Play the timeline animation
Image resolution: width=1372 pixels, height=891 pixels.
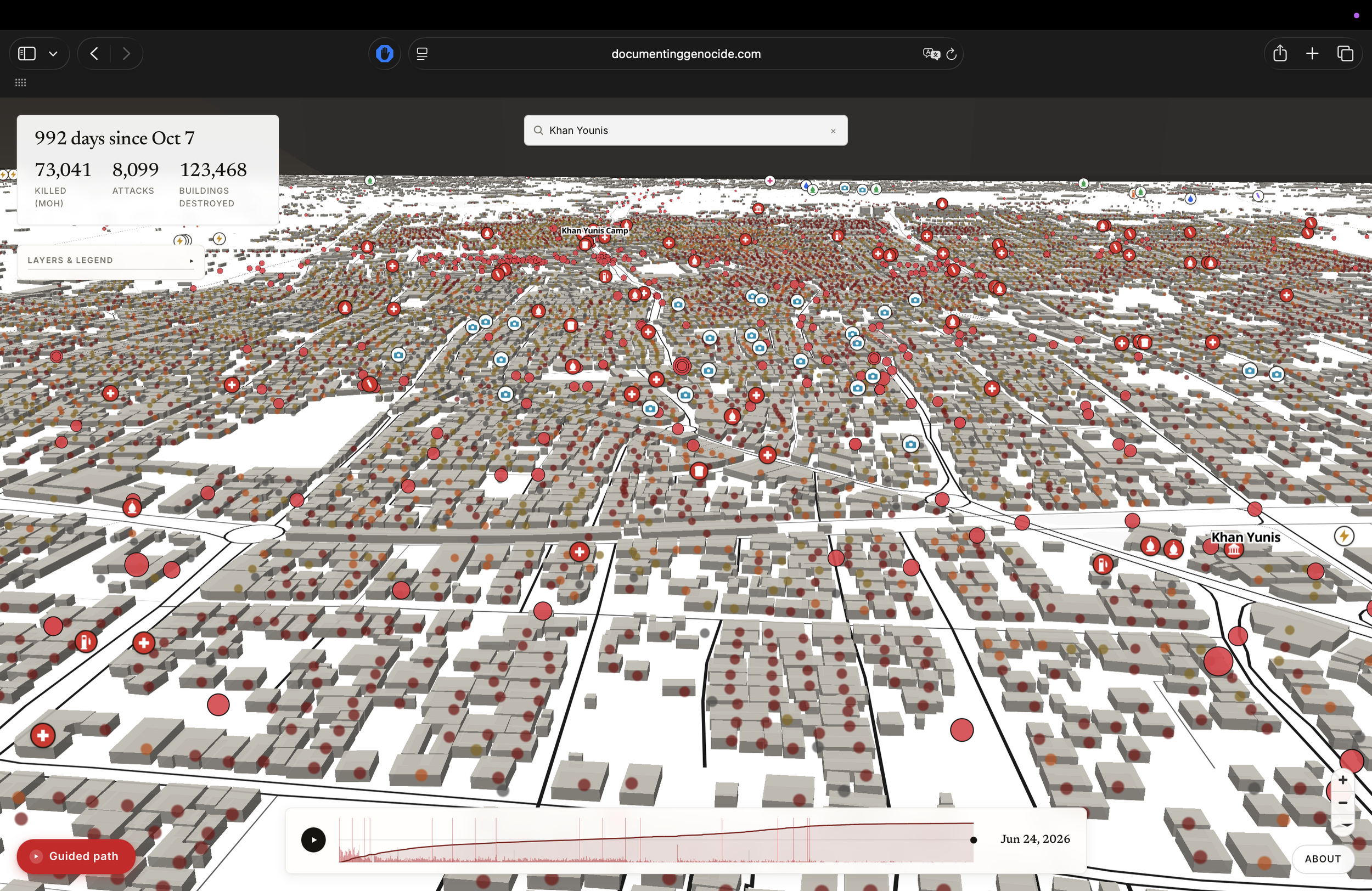point(313,840)
